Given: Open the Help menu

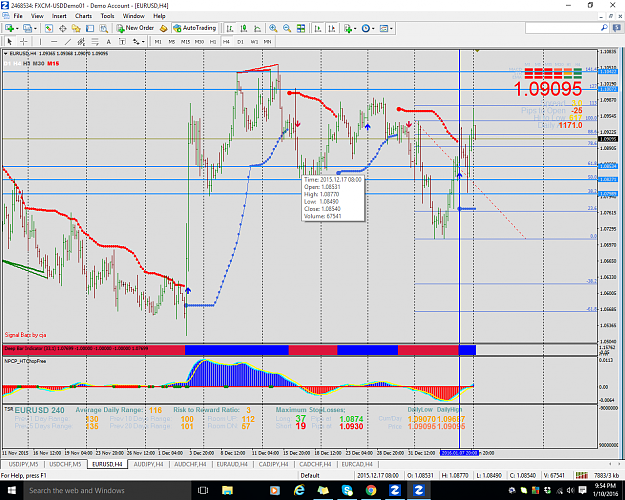Looking at the screenshot, I should click(159, 16).
